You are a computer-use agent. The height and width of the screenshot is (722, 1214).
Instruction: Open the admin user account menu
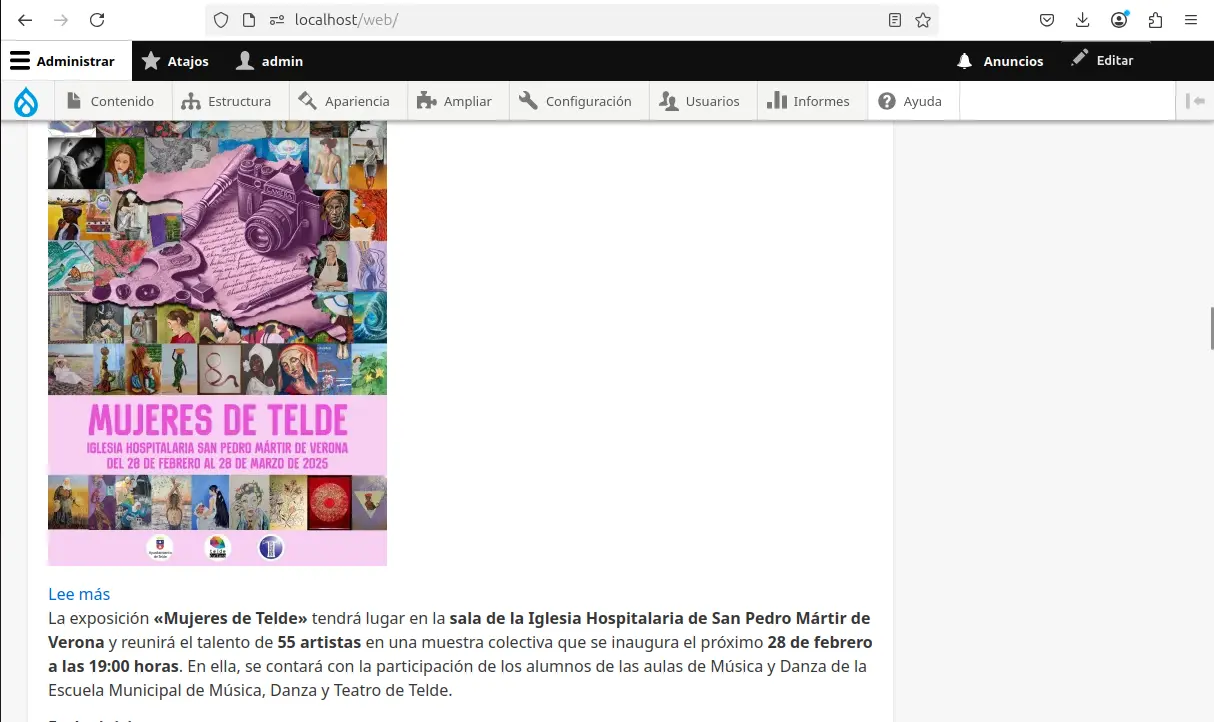tap(268, 61)
